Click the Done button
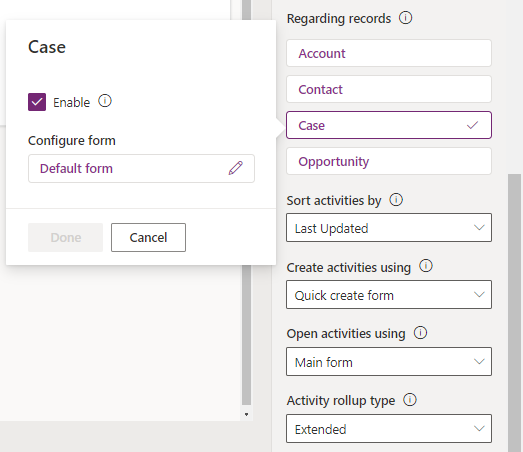The image size is (523, 452). pos(65,238)
